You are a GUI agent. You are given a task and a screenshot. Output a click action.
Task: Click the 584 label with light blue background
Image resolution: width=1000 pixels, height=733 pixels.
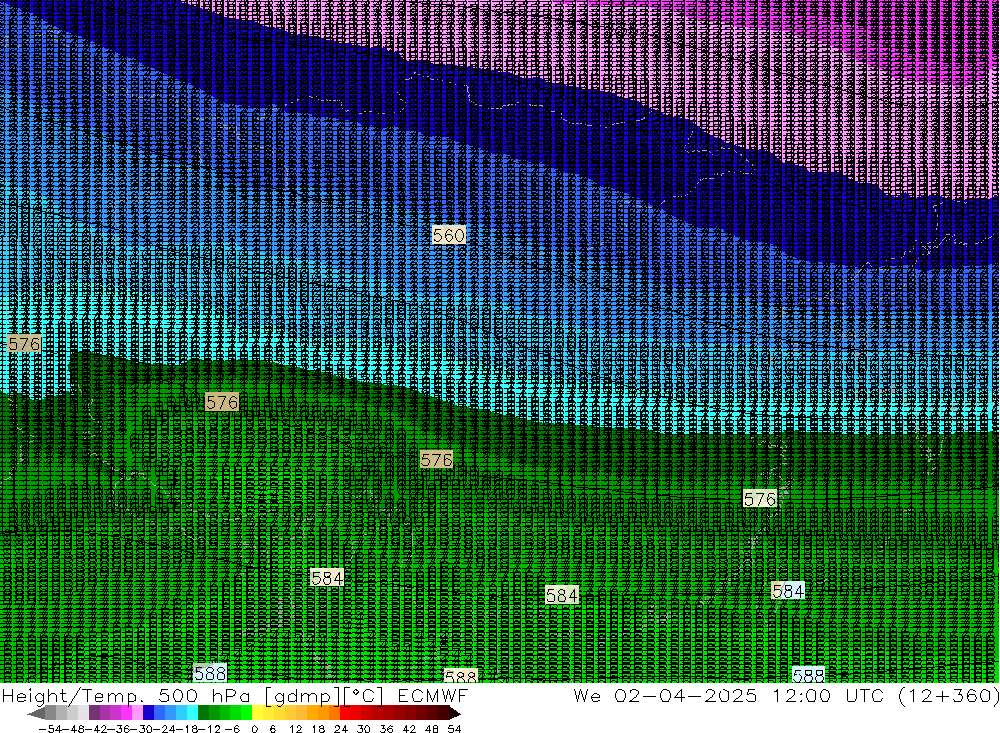pos(788,591)
